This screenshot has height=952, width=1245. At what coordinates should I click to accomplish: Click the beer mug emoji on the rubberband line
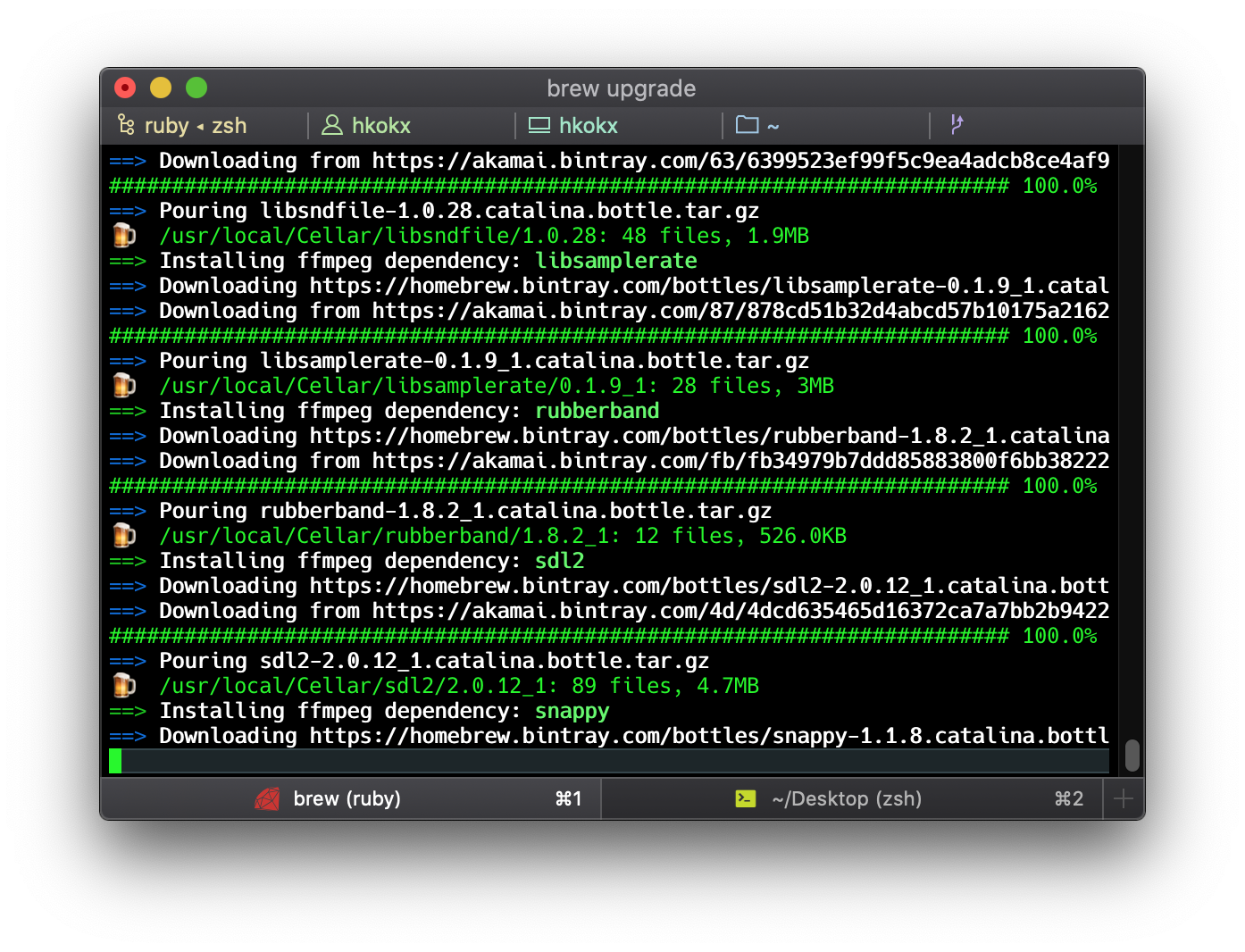(x=124, y=535)
